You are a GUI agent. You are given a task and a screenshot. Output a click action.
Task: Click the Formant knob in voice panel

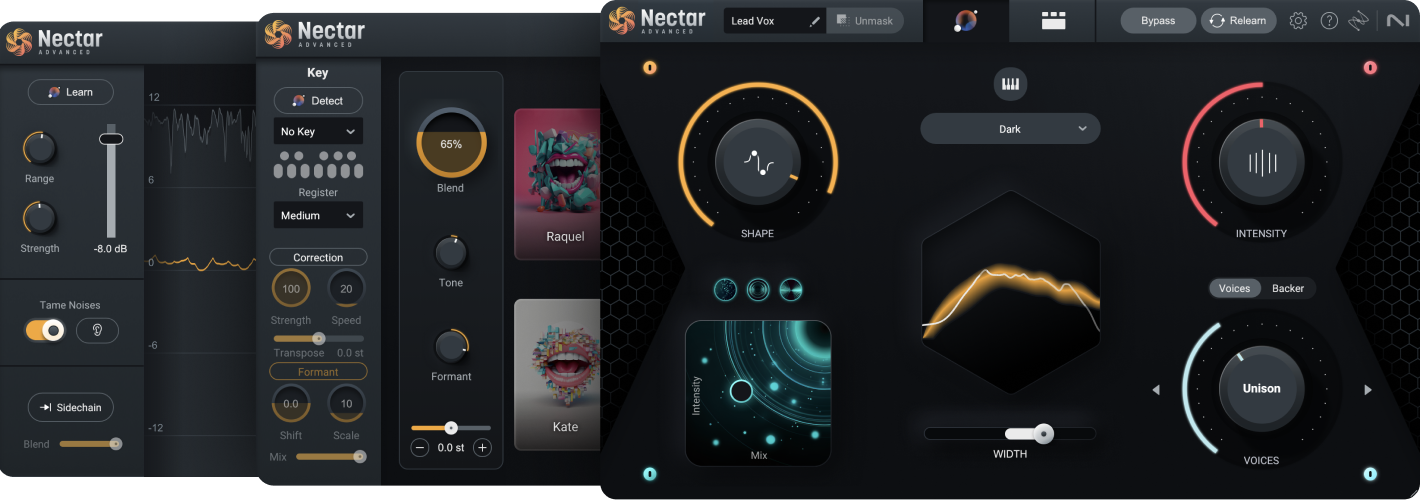pos(451,346)
